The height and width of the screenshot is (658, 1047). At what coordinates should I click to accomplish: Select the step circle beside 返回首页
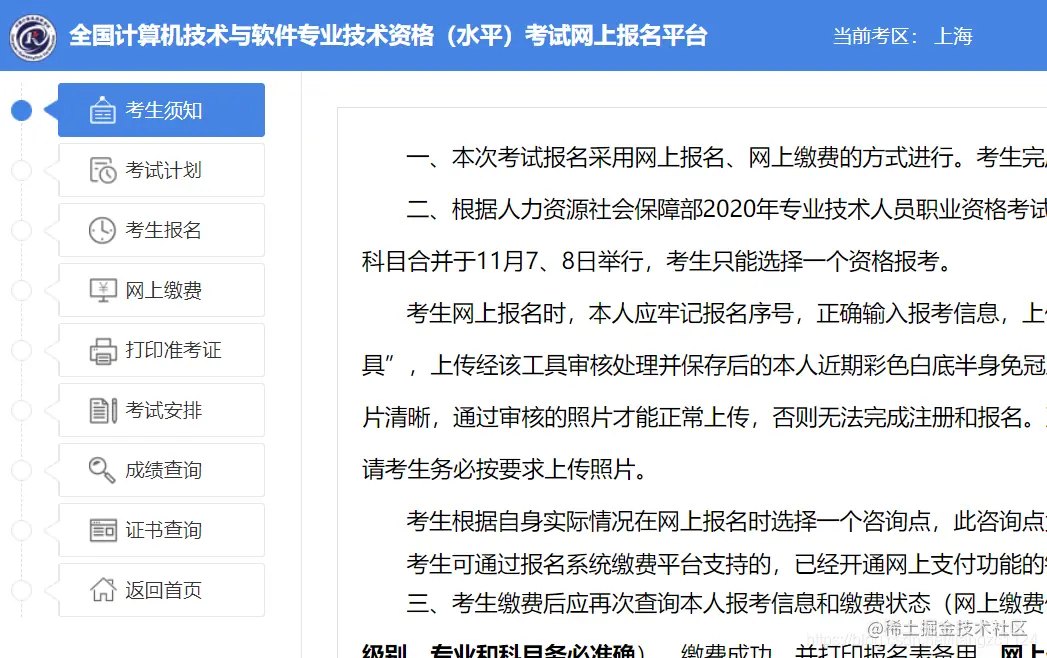(x=21, y=590)
